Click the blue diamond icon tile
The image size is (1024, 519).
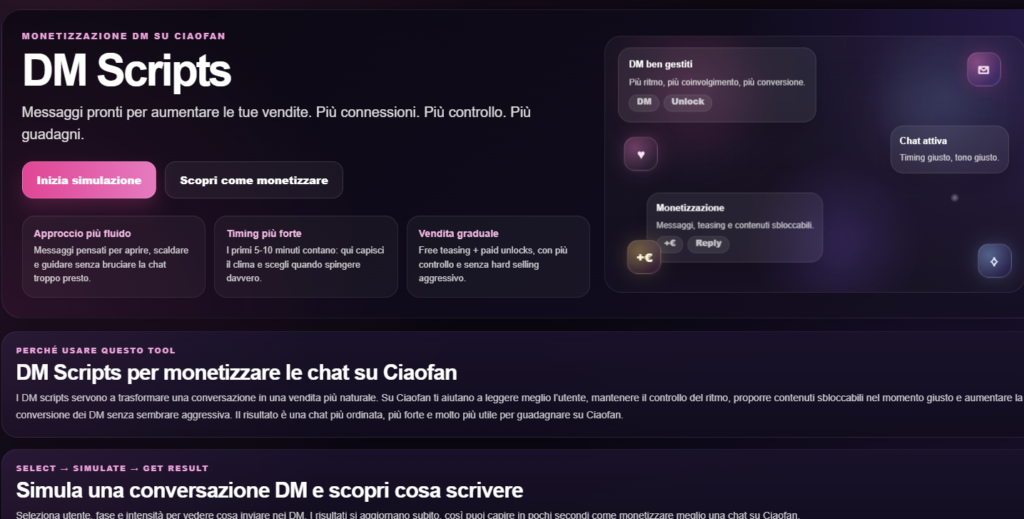tap(994, 261)
